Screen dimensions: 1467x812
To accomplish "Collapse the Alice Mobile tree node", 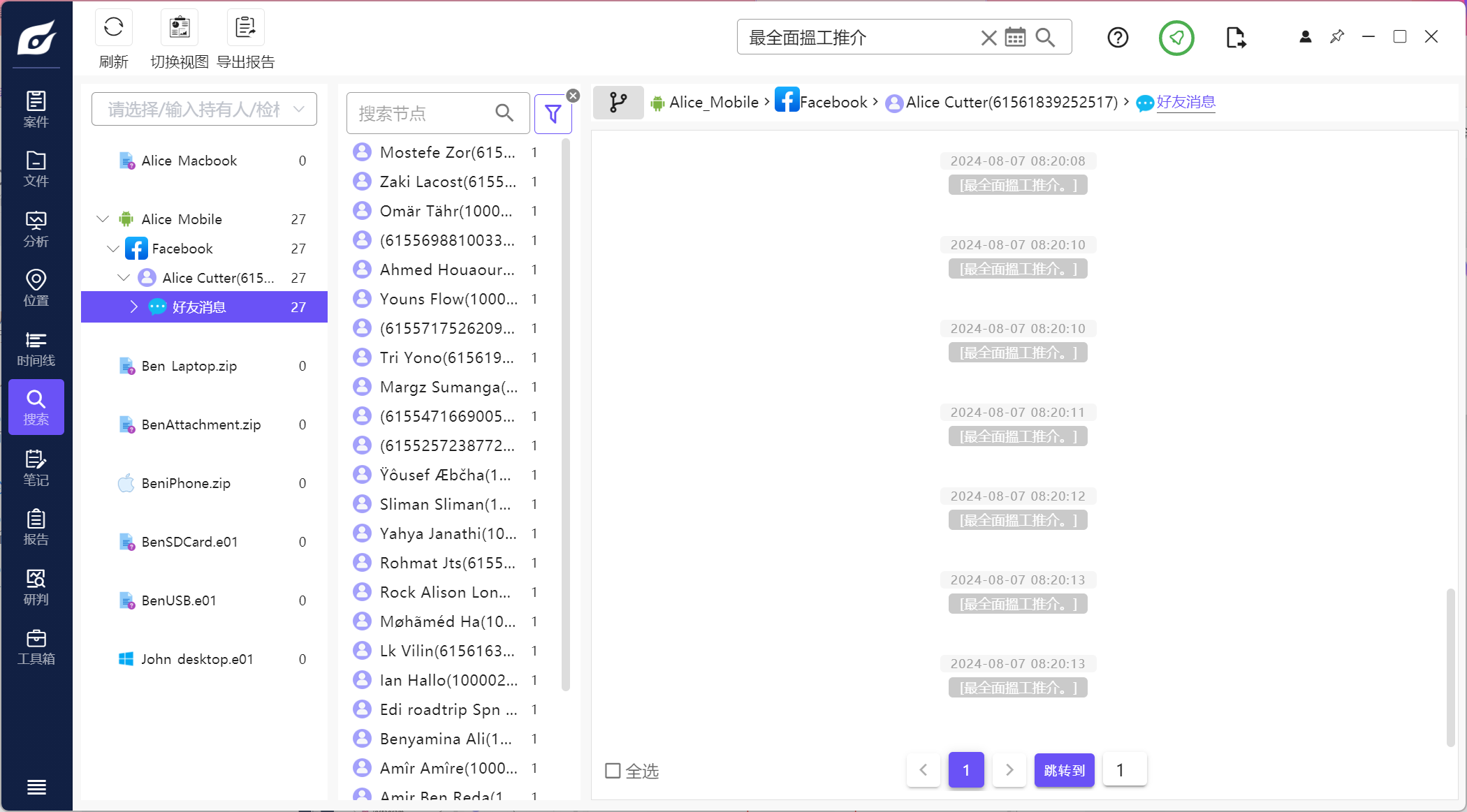I will click(x=103, y=219).
